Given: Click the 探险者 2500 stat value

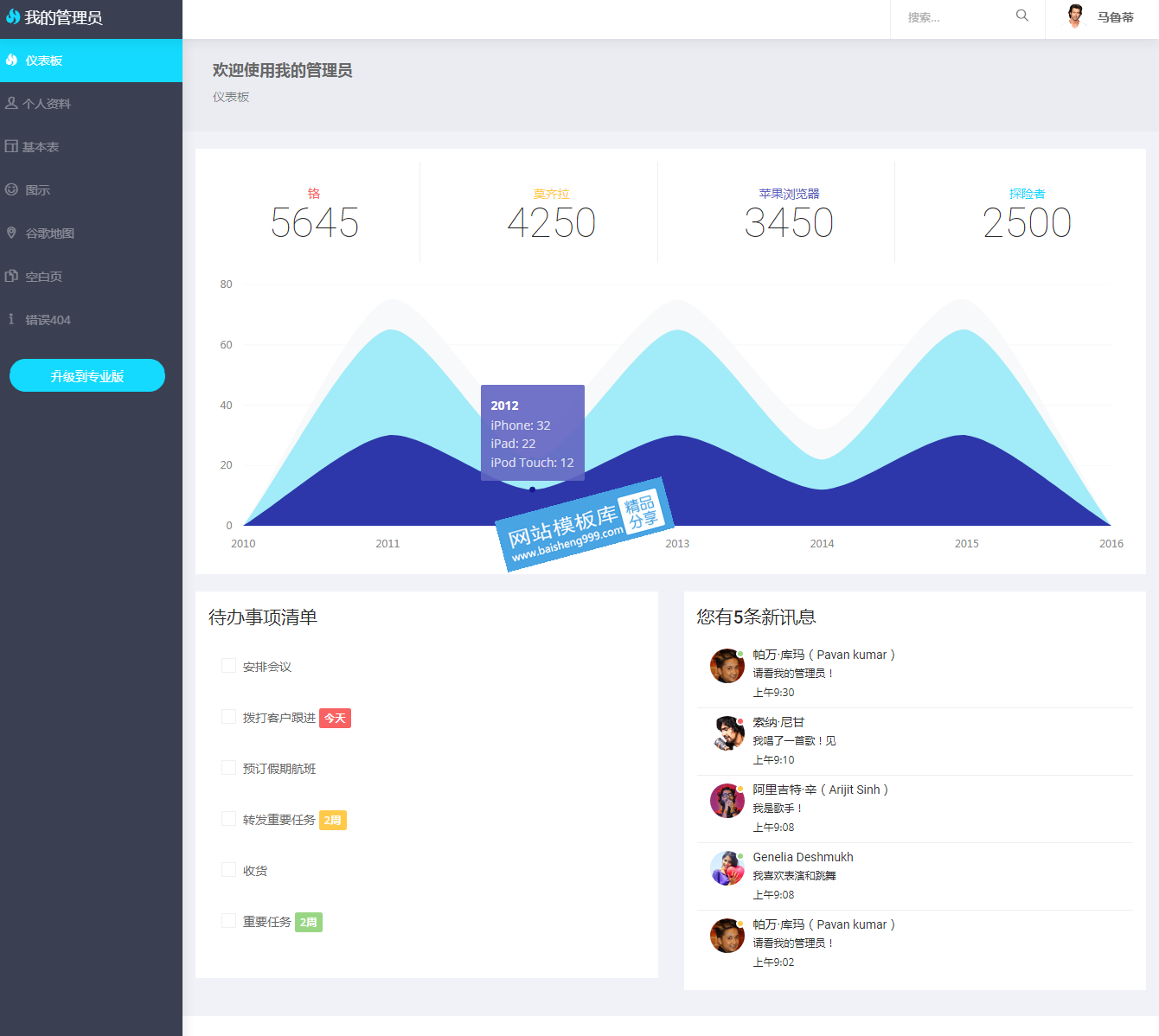Looking at the screenshot, I should tap(1027, 223).
